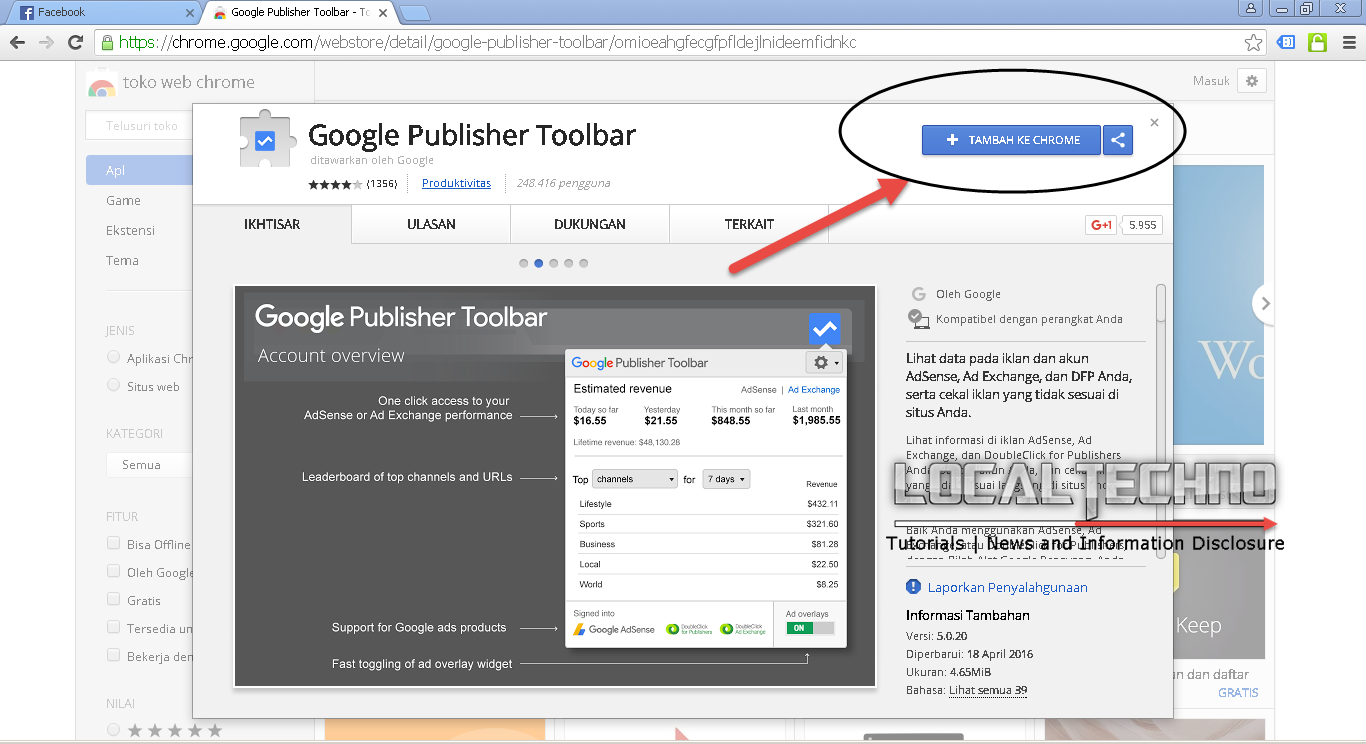This screenshot has height=744, width=1366.
Task: Click Tambah ke Chrome button
Action: pos(1011,140)
